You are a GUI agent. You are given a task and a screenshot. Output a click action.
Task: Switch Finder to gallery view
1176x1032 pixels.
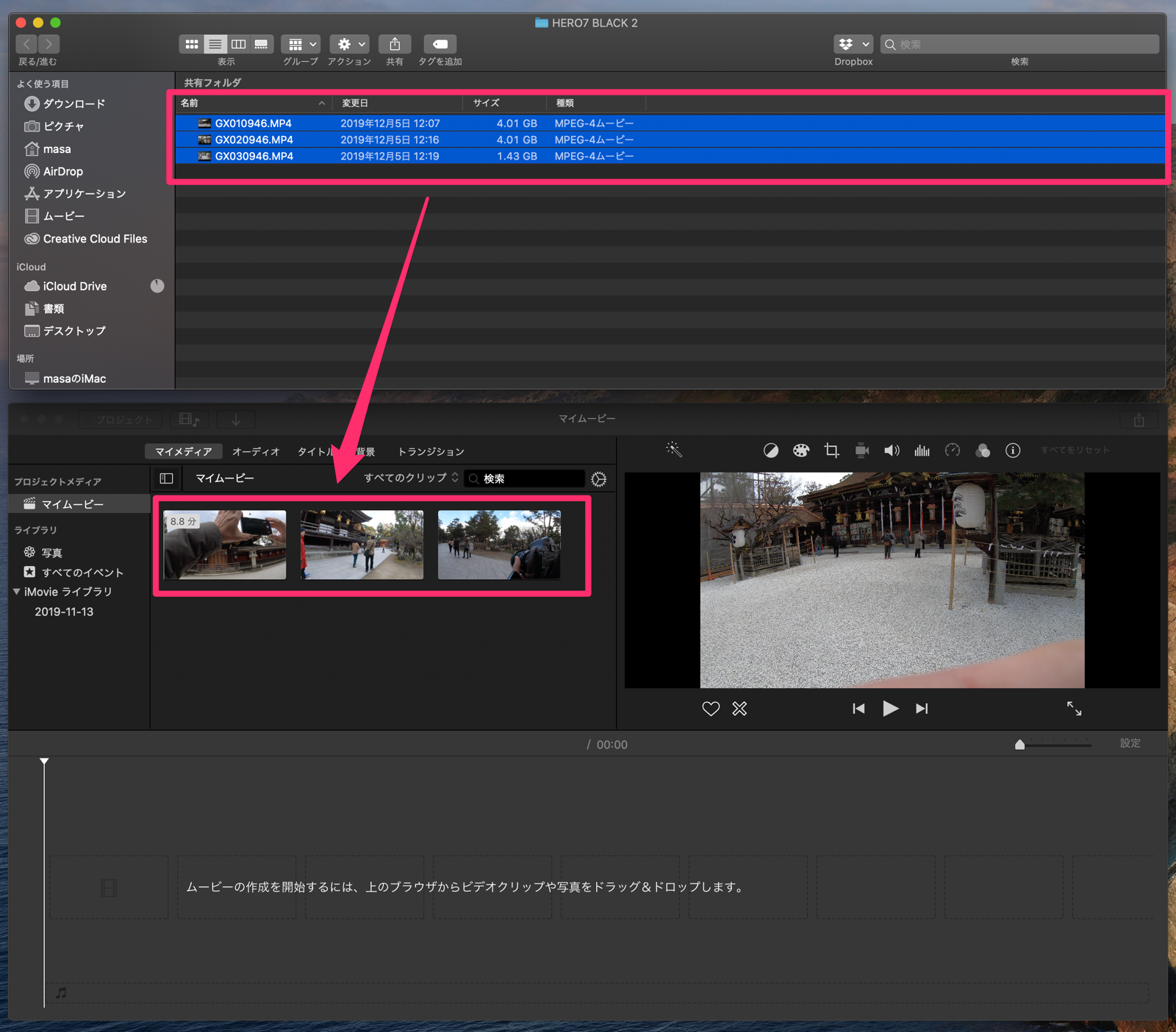pyautogui.click(x=261, y=44)
